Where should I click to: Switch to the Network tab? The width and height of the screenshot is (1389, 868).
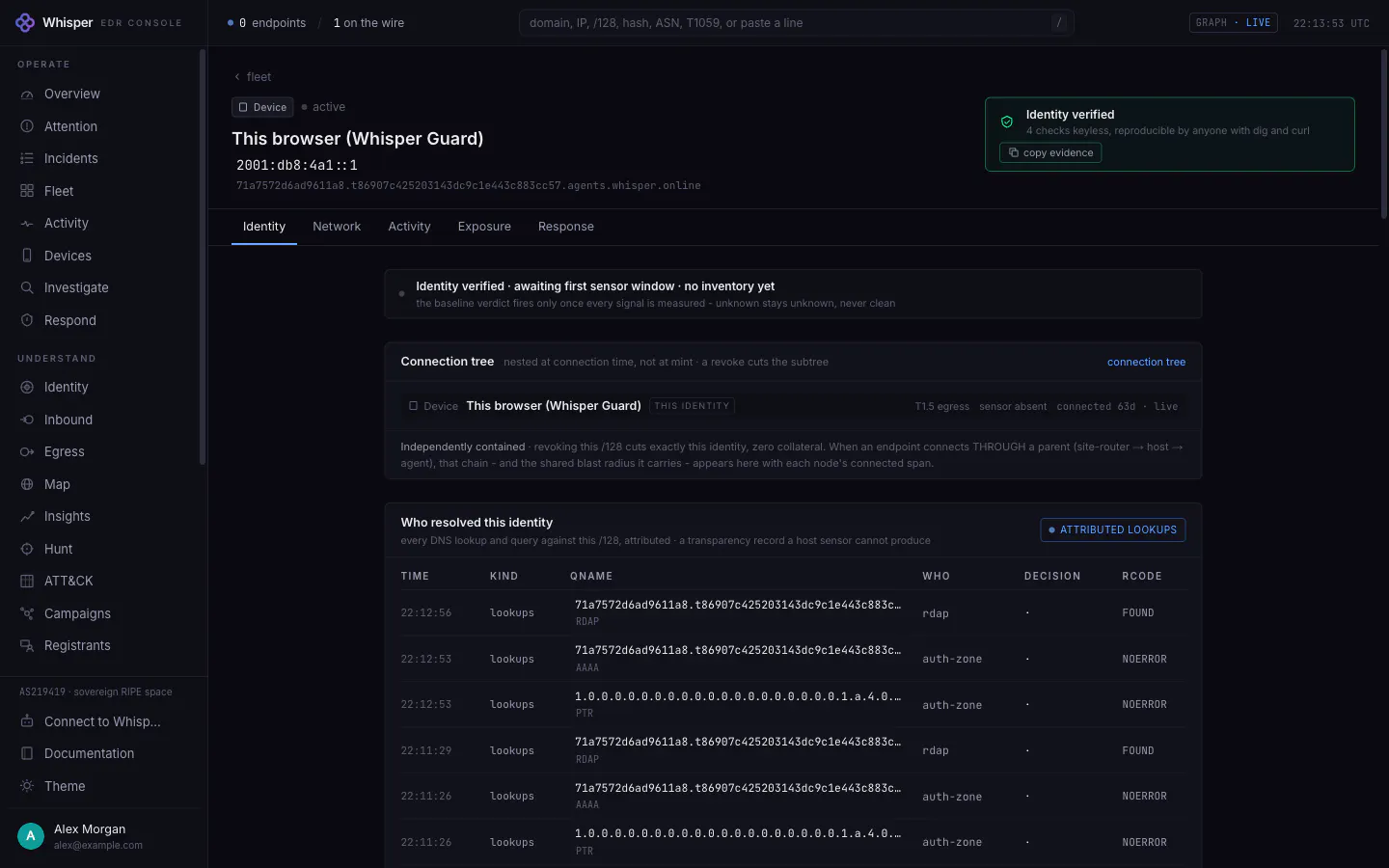click(x=337, y=227)
